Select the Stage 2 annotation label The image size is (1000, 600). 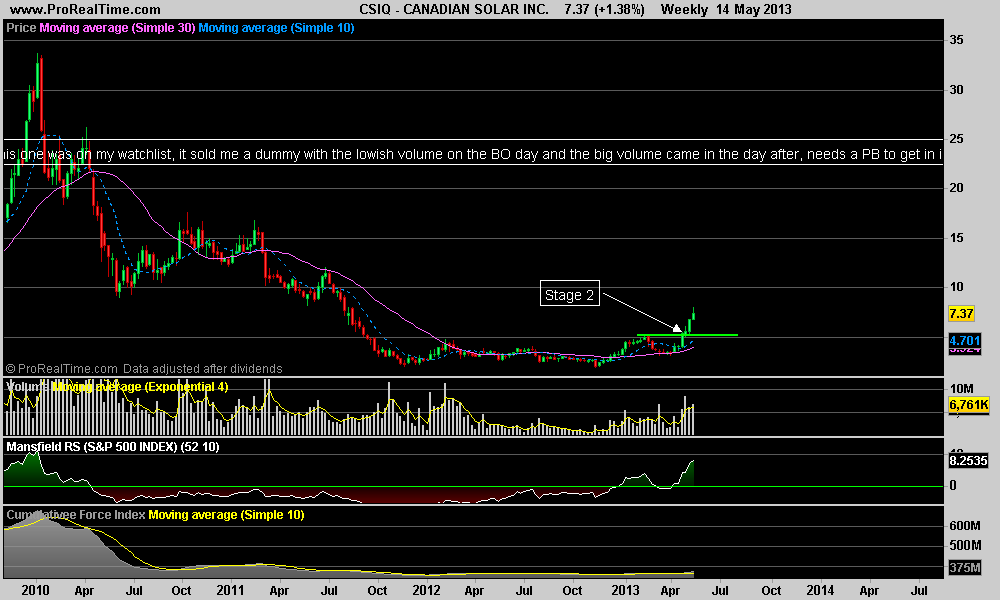pos(570,295)
